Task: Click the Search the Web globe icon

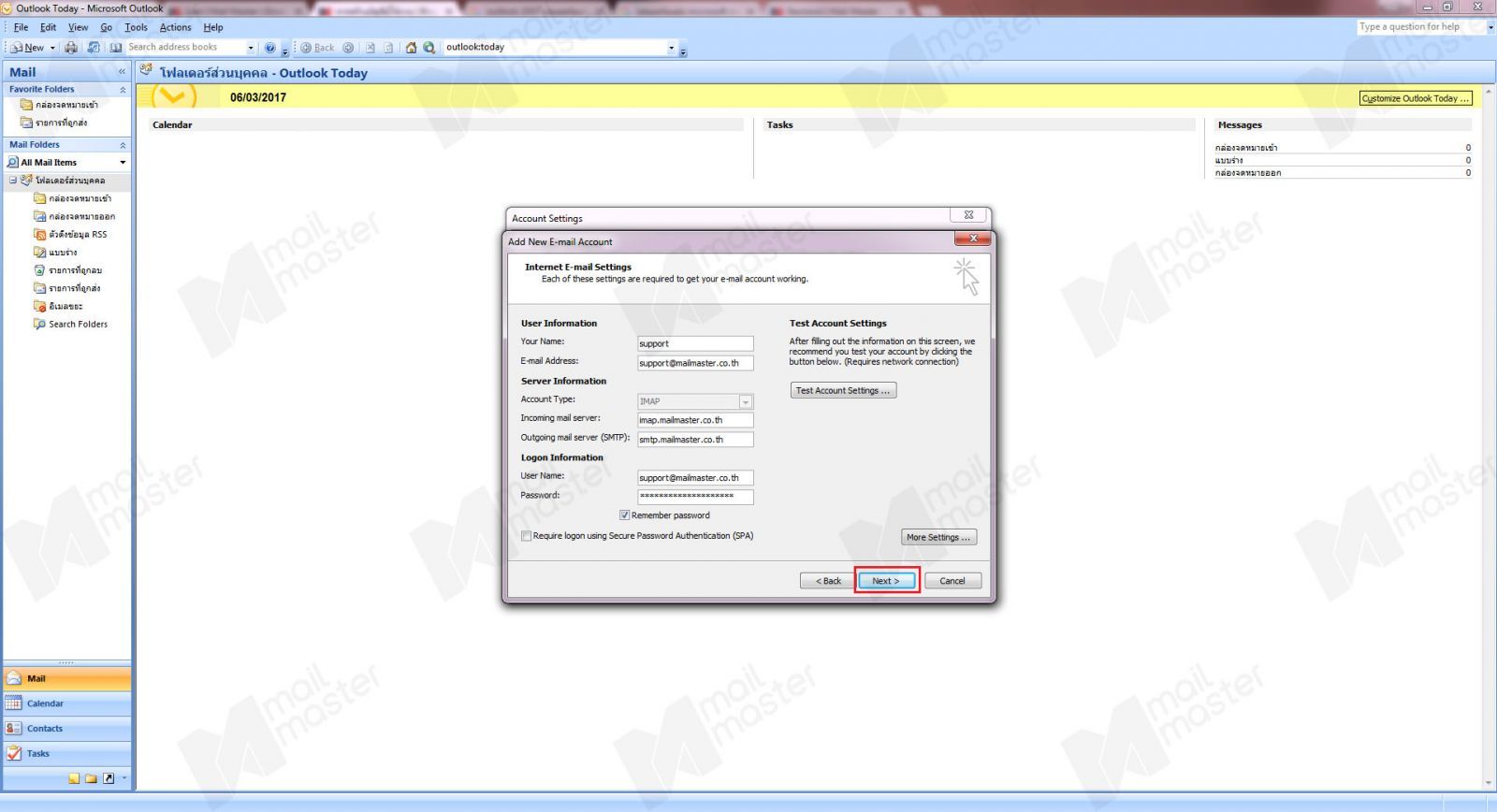Action: (429, 48)
